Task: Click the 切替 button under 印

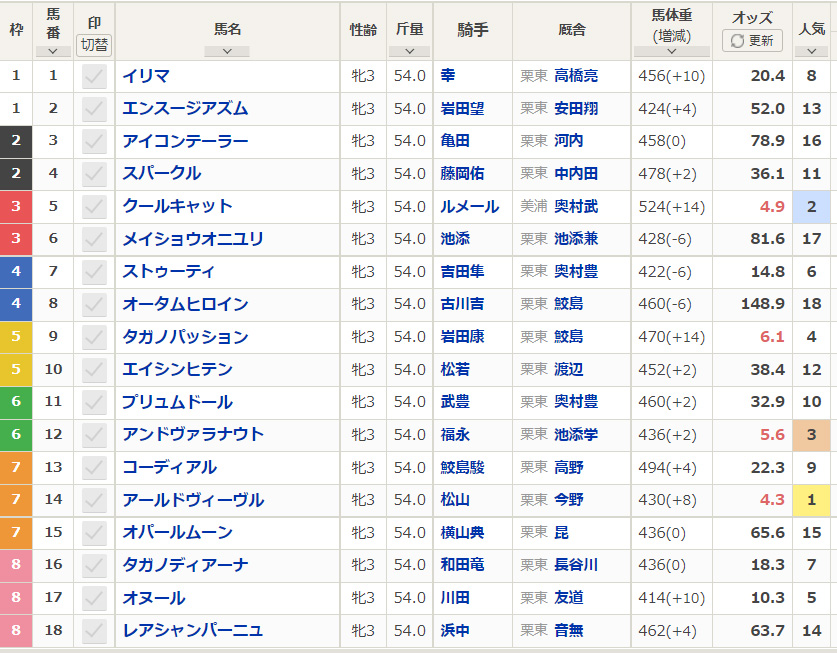Action: point(94,45)
